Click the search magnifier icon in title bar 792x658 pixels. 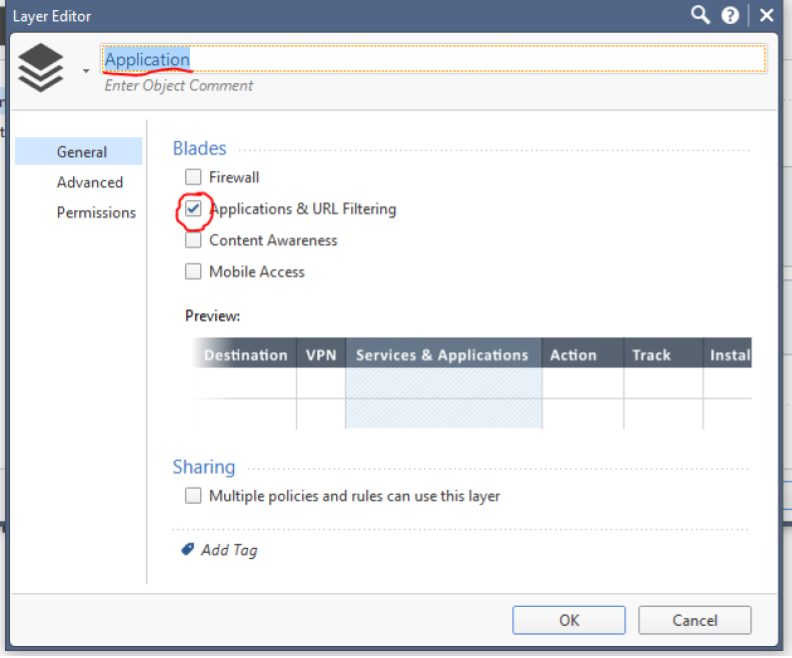[x=700, y=15]
